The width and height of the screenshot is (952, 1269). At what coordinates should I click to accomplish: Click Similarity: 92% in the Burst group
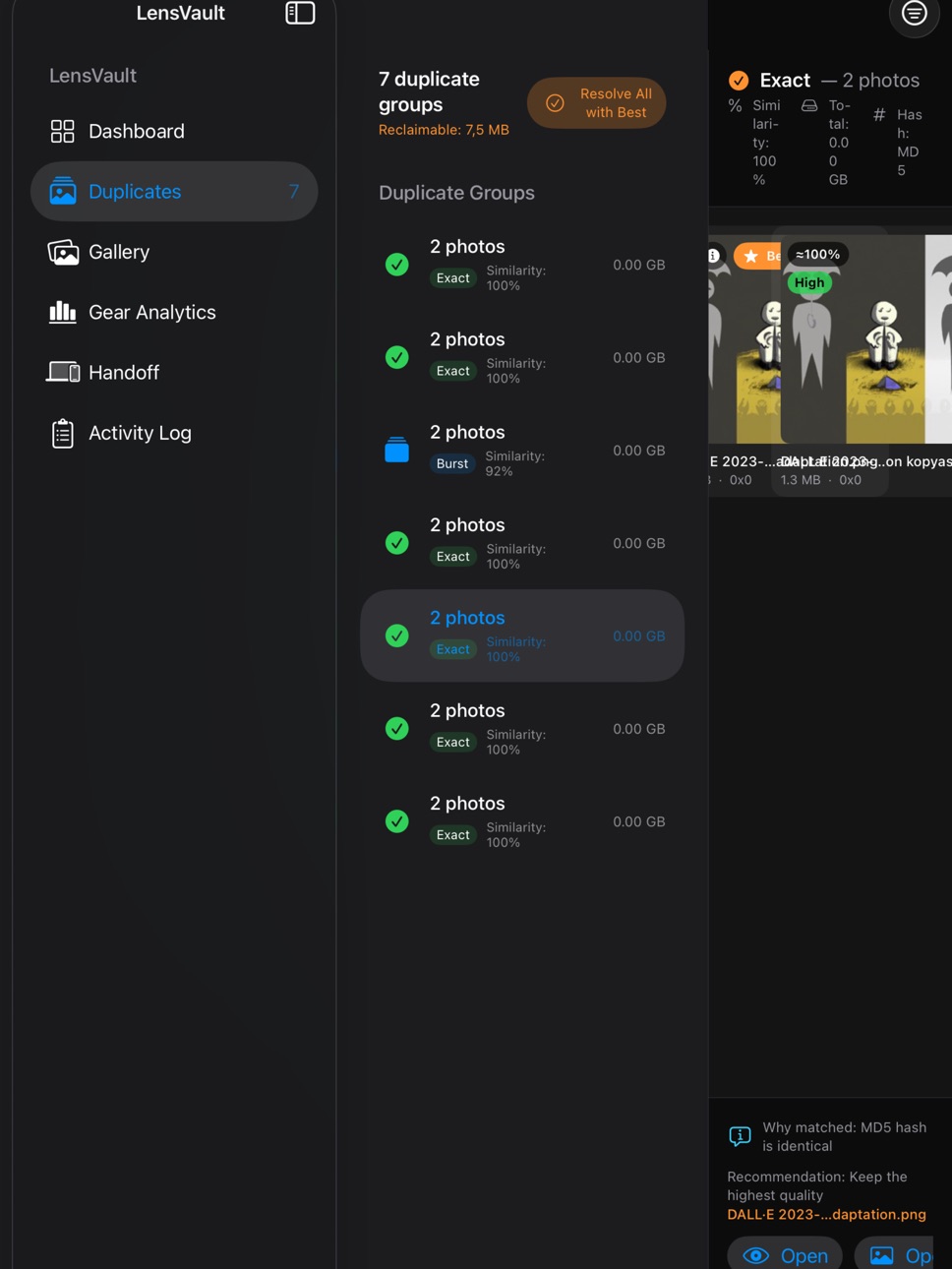[x=515, y=463]
